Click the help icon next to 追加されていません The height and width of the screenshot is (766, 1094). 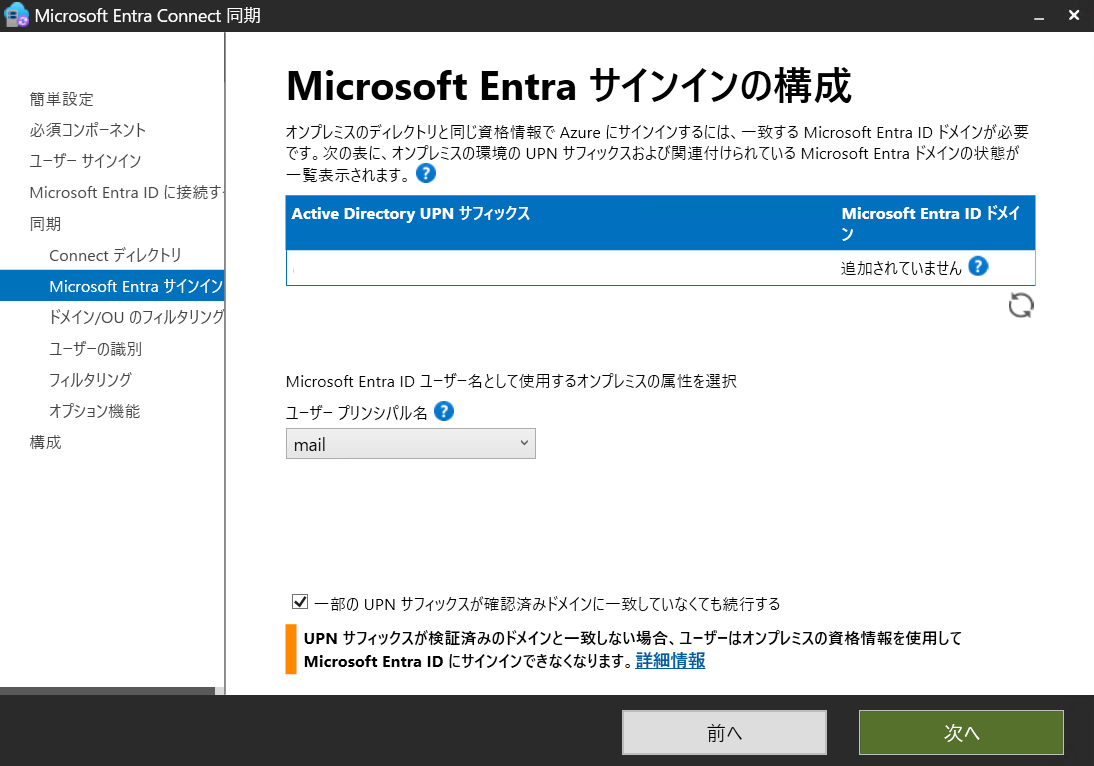coord(978,266)
